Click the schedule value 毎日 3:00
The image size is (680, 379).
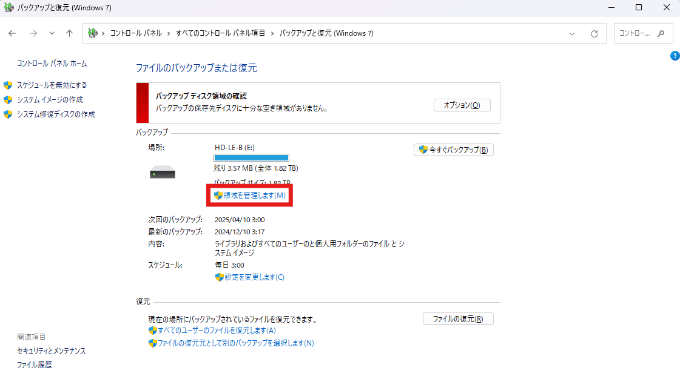click(x=229, y=265)
